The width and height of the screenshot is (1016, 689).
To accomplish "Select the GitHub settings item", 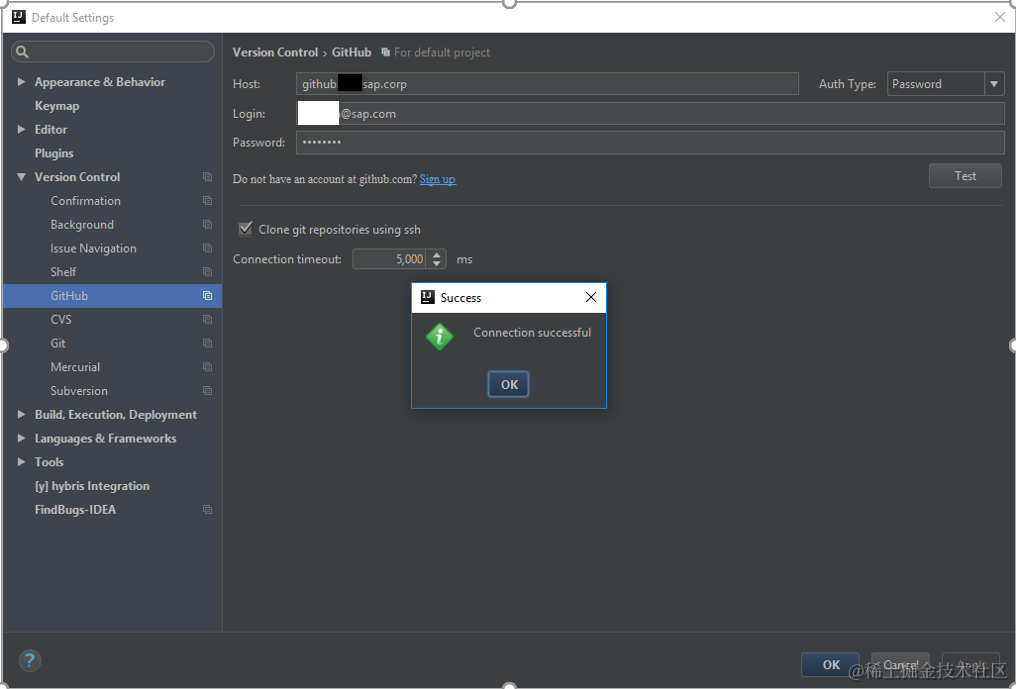I will coord(113,296).
